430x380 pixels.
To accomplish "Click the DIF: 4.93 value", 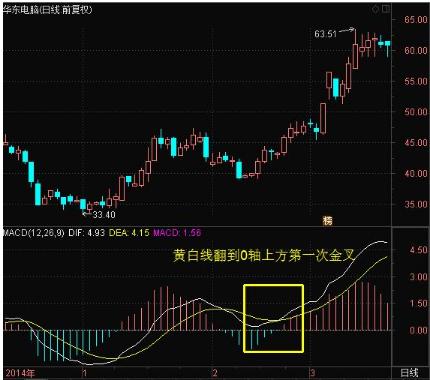I will tap(86, 232).
